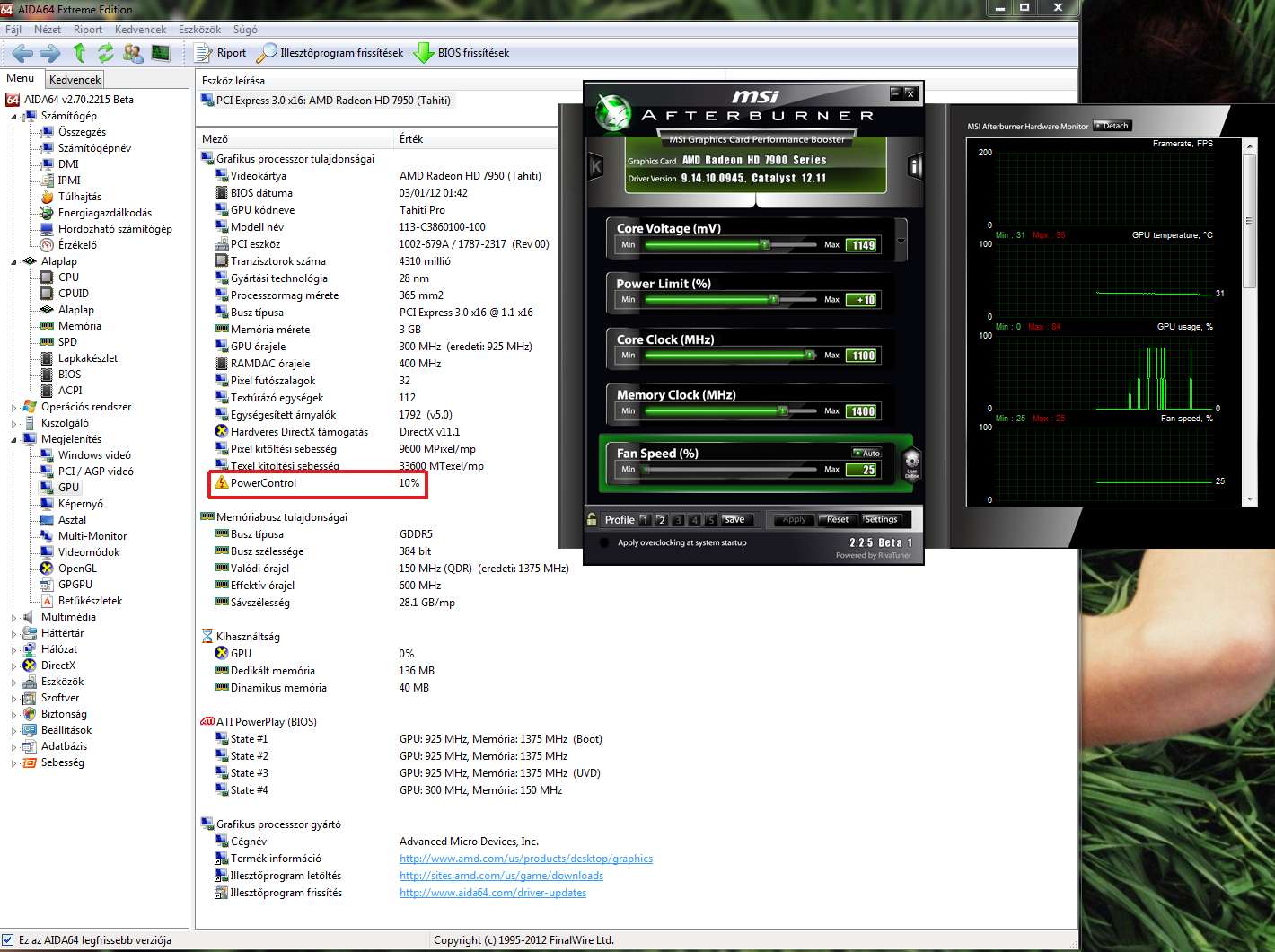
Task: Select AIDA64 v2.70.2215 Beta root node
Action: pos(78,100)
